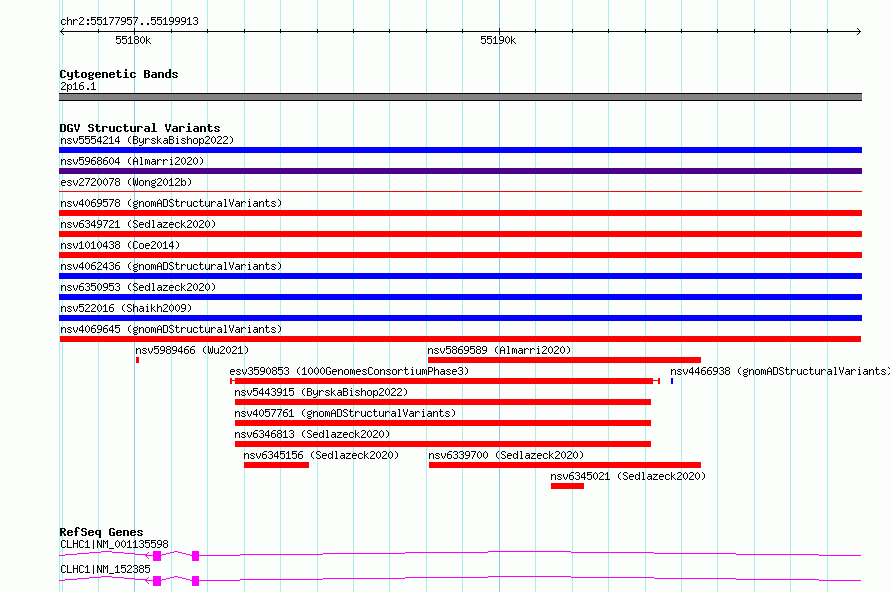Click the red bar of nsv4069645
This screenshot has width=890, height=592.
(460, 339)
